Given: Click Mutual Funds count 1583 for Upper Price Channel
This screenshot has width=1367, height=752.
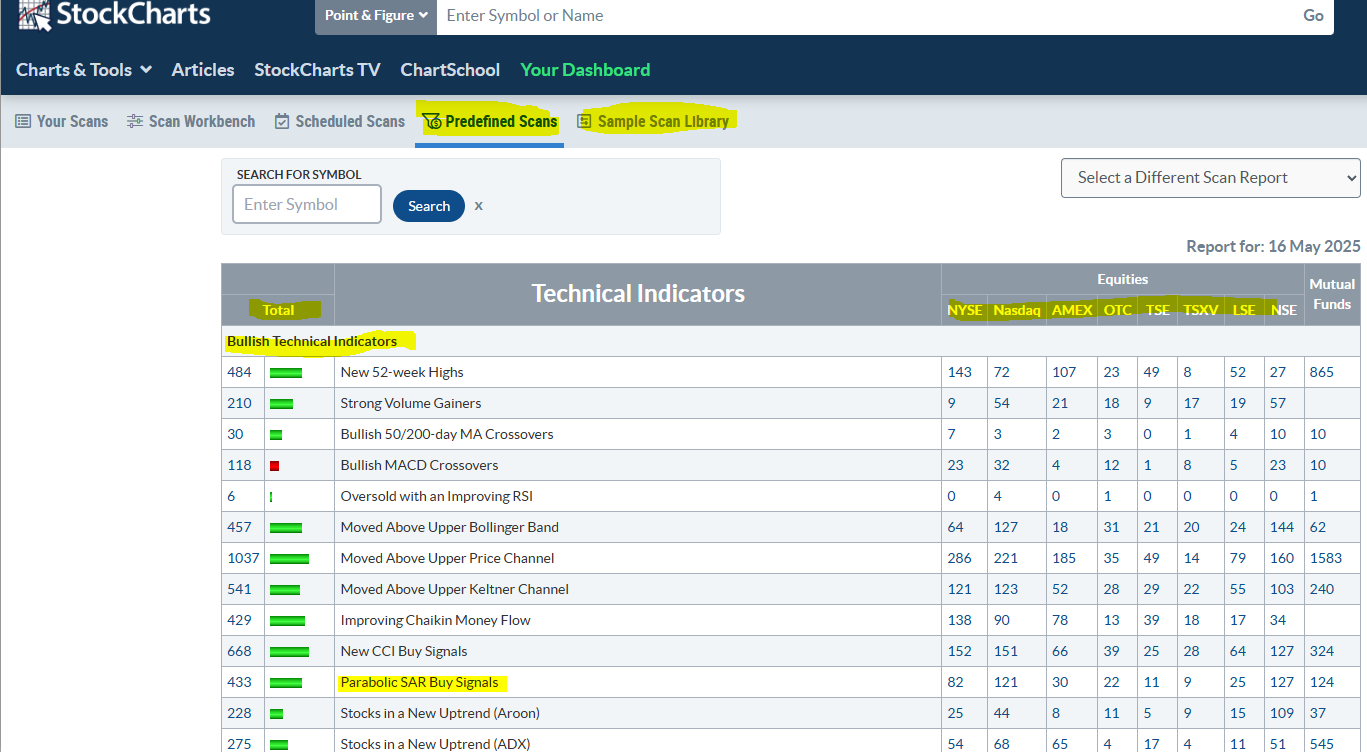Looking at the screenshot, I should point(1326,558).
